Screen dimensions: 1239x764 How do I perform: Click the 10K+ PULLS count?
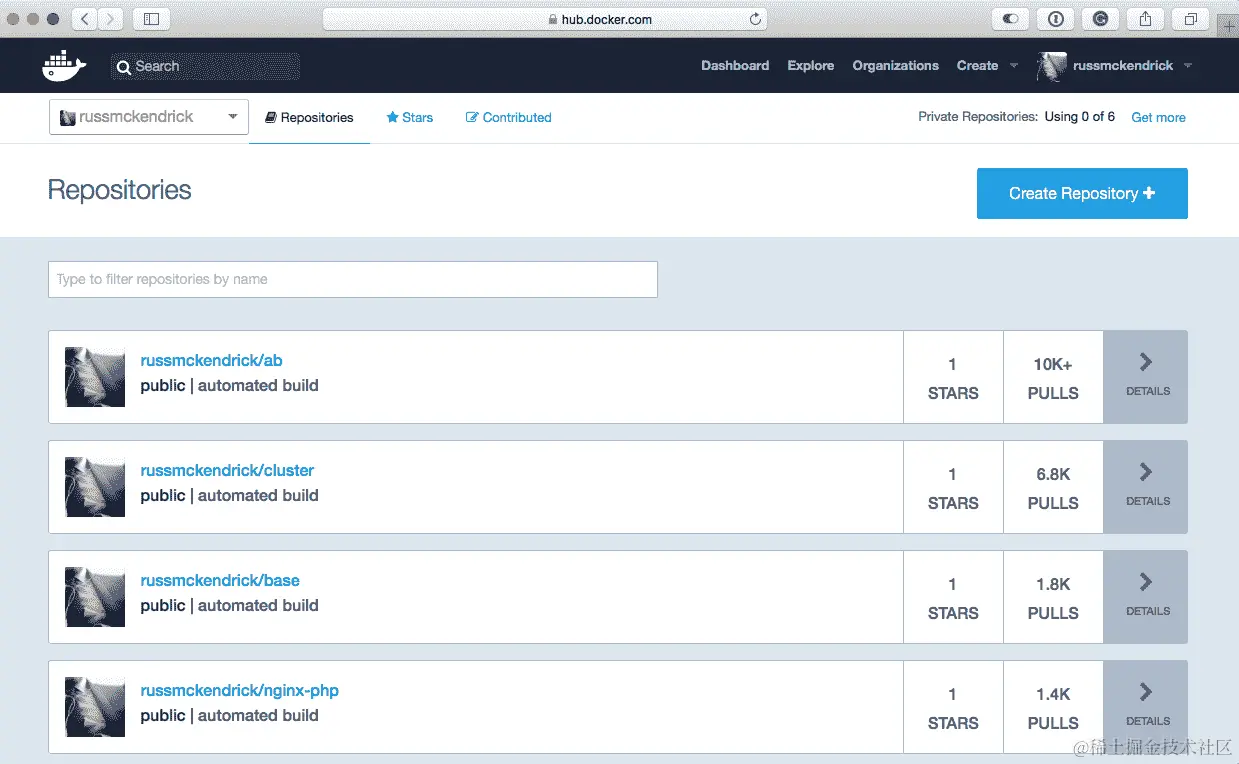coord(1053,378)
